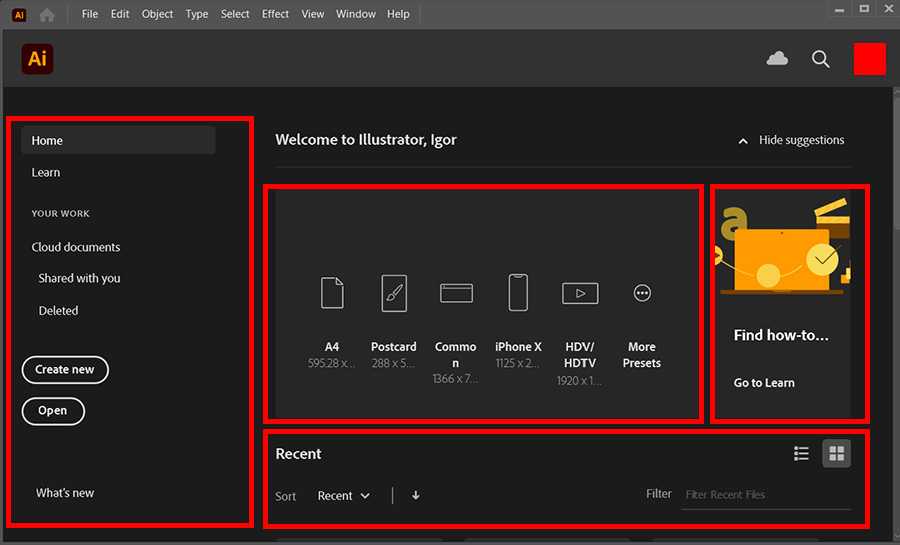
Task: Switch recent files to list view
Action: tap(801, 454)
